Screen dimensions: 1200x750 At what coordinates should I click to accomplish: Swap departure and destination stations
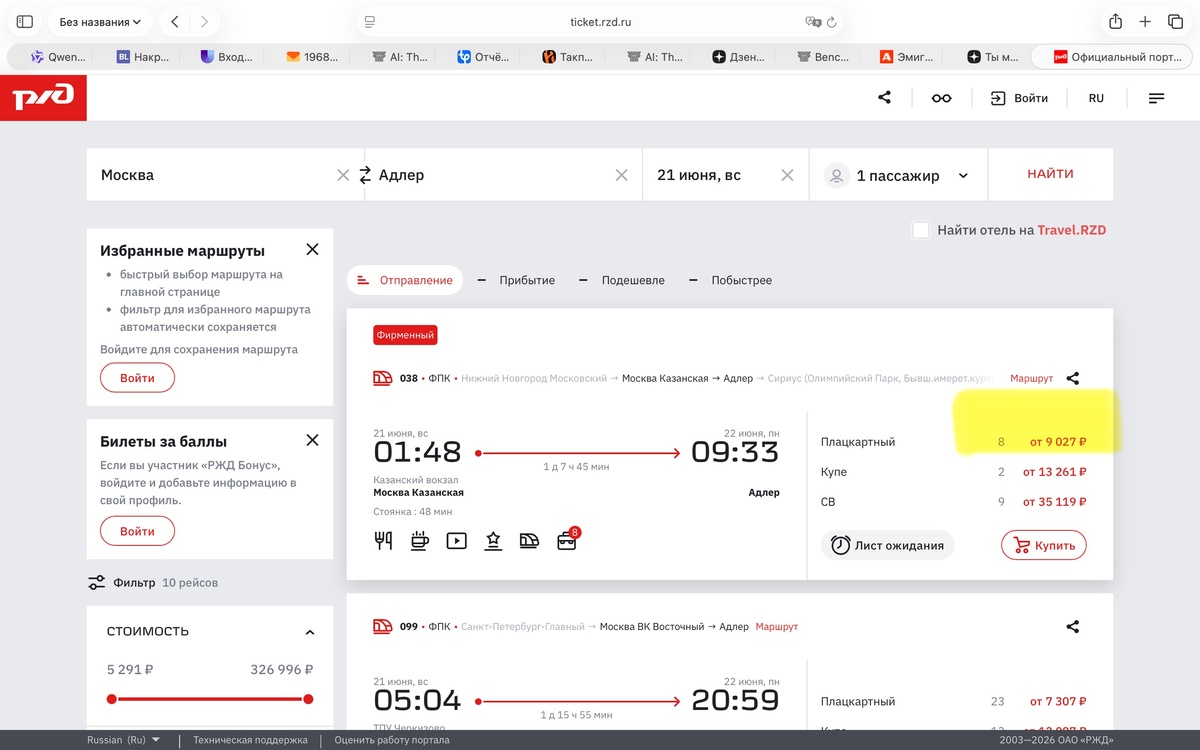click(x=365, y=173)
